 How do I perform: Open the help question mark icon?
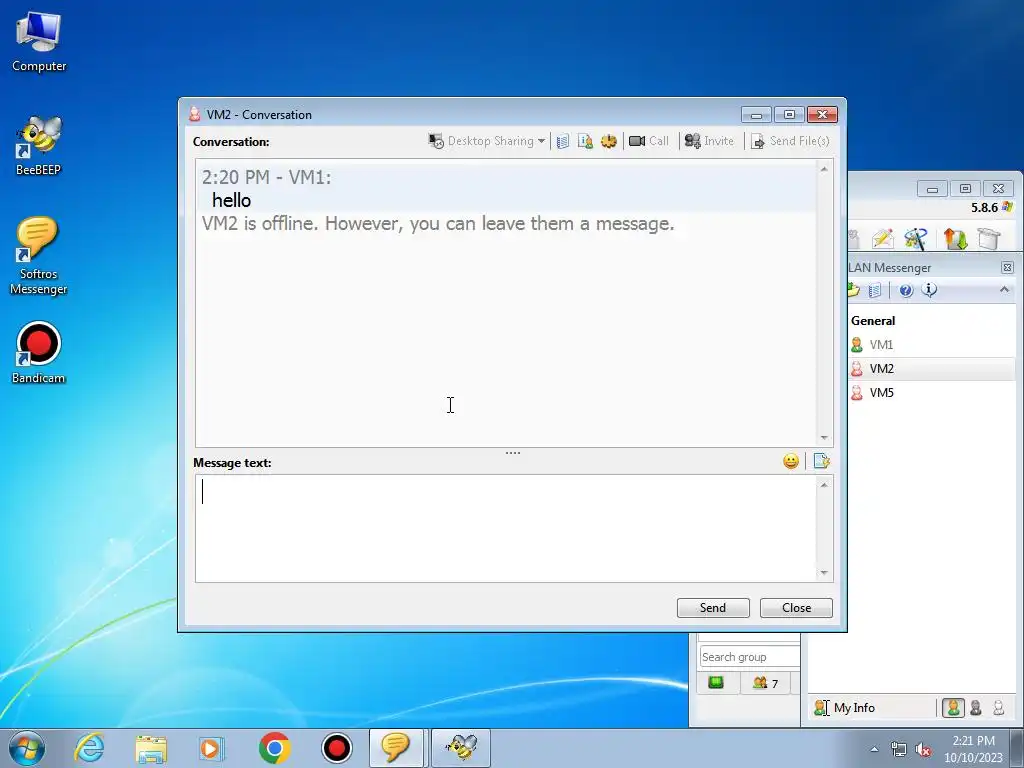click(906, 291)
